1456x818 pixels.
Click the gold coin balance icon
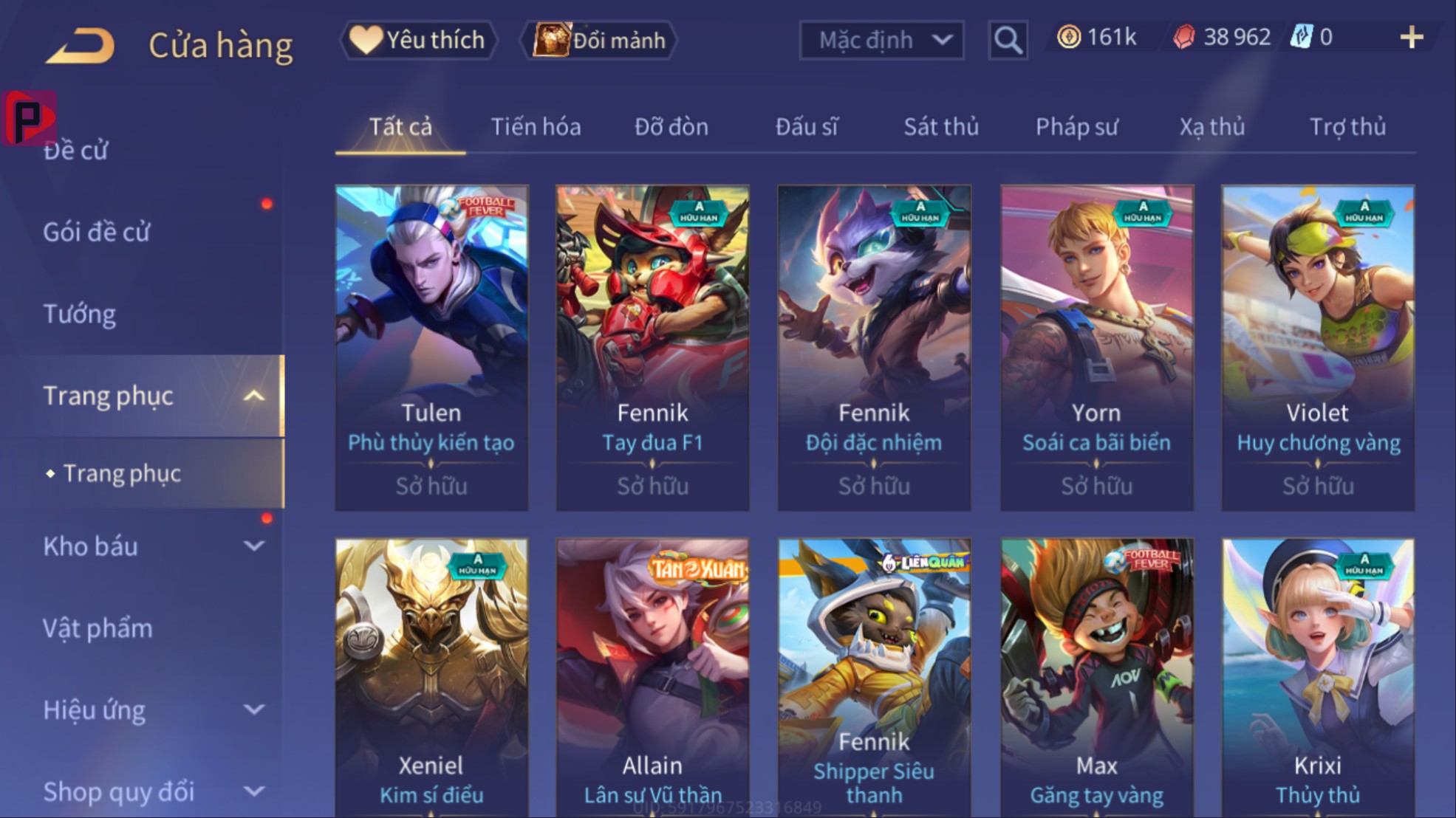pyautogui.click(x=1068, y=37)
